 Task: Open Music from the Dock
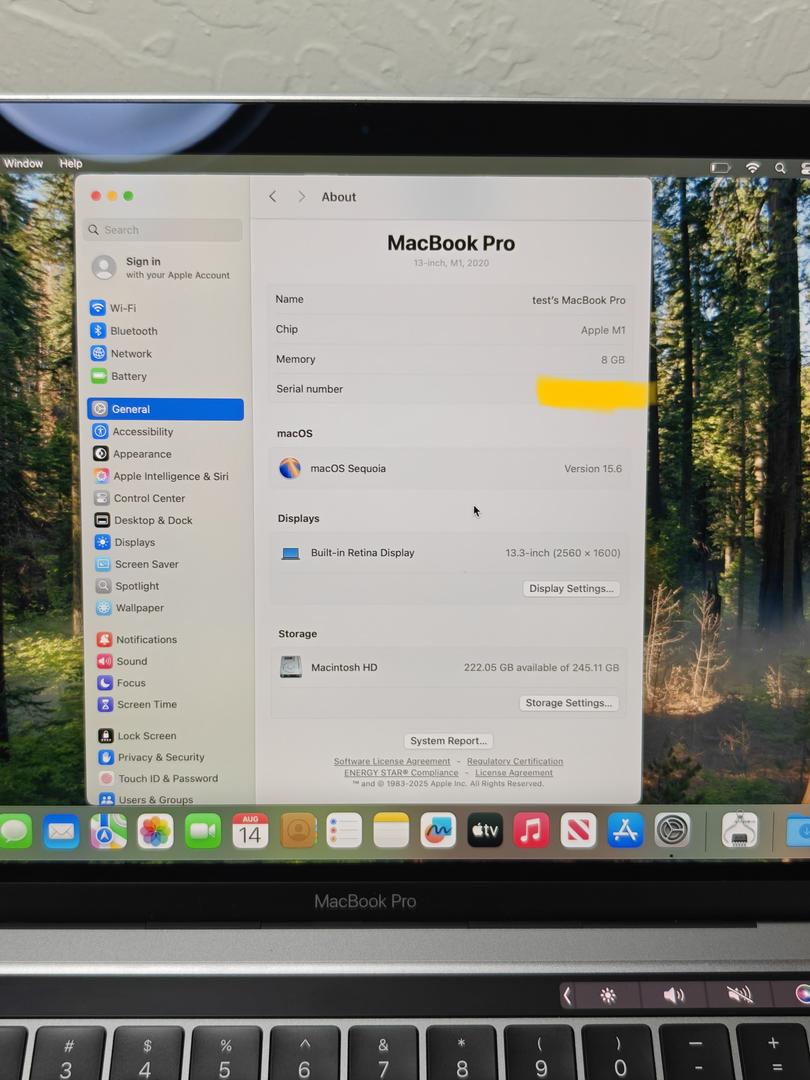pos(532,831)
